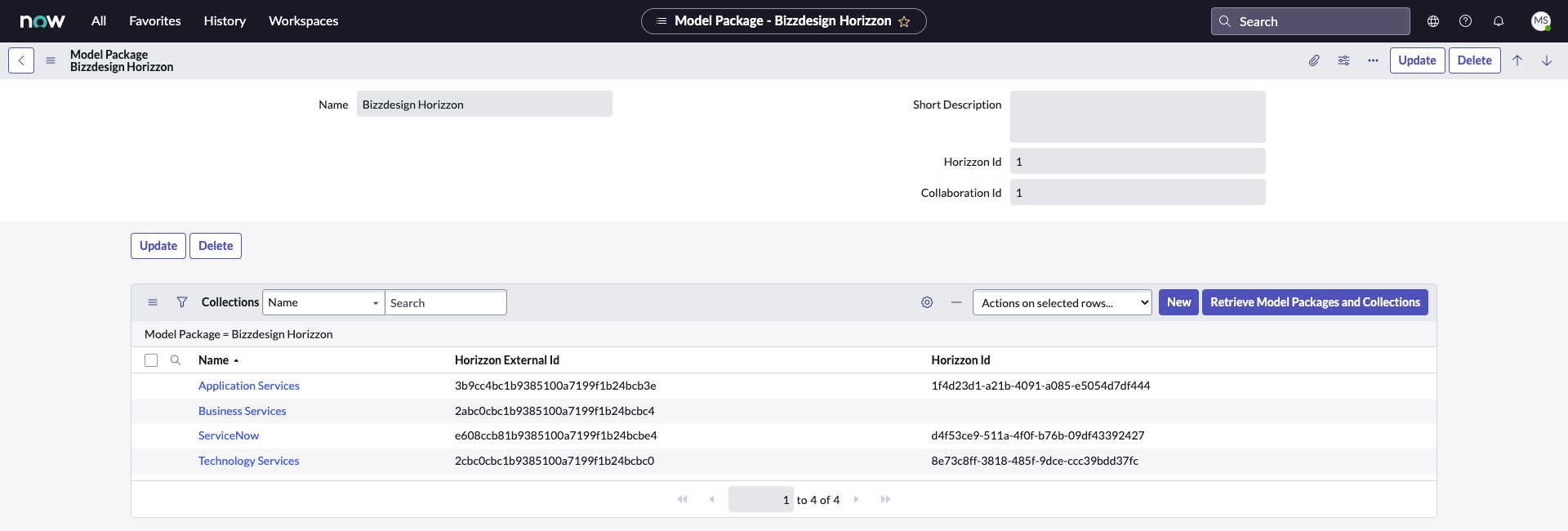
Task: Go to previous record with up arrow
Action: [1517, 60]
